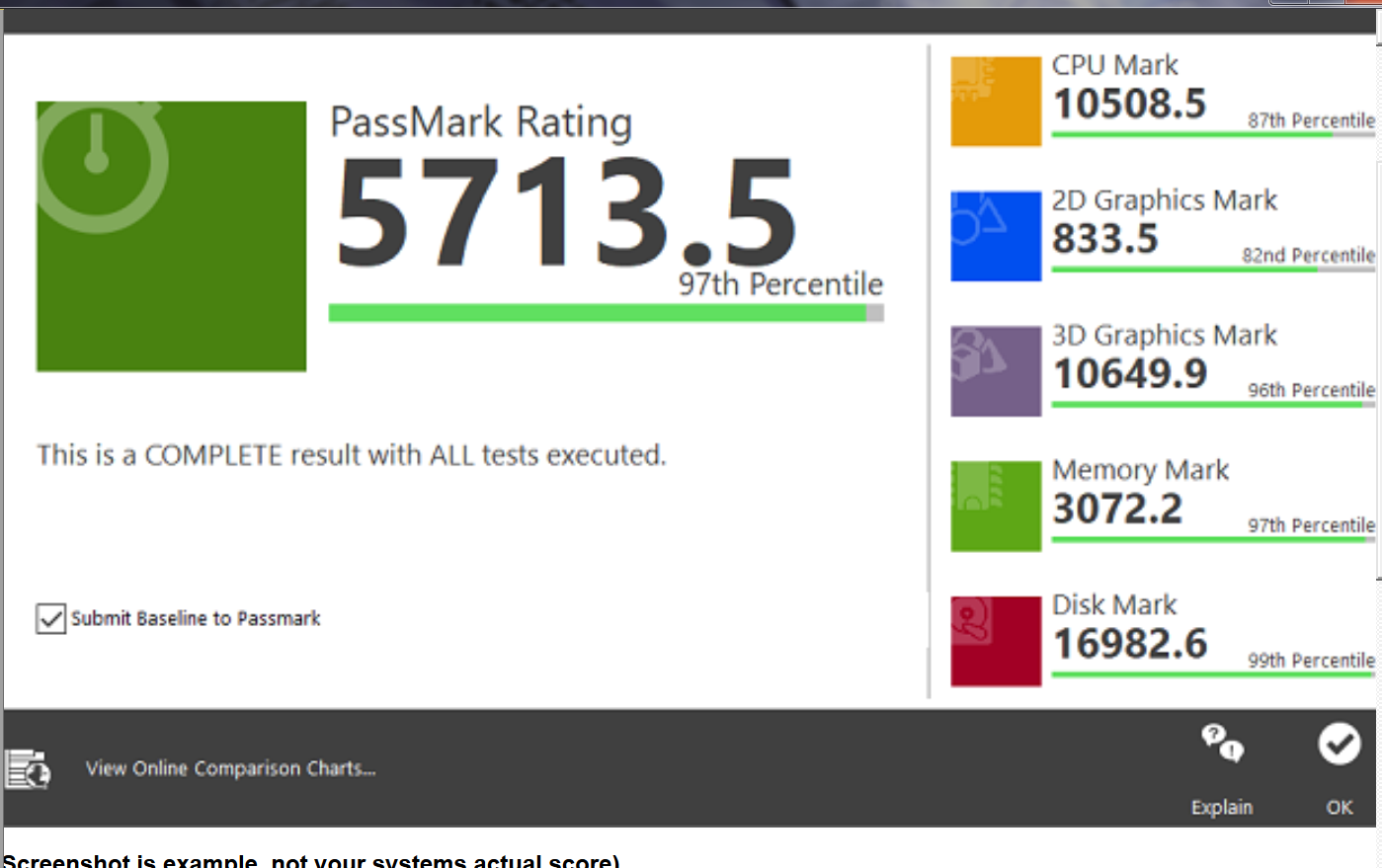Click the Memory Mark label
The width and height of the screenshot is (1382, 868).
[1141, 470]
